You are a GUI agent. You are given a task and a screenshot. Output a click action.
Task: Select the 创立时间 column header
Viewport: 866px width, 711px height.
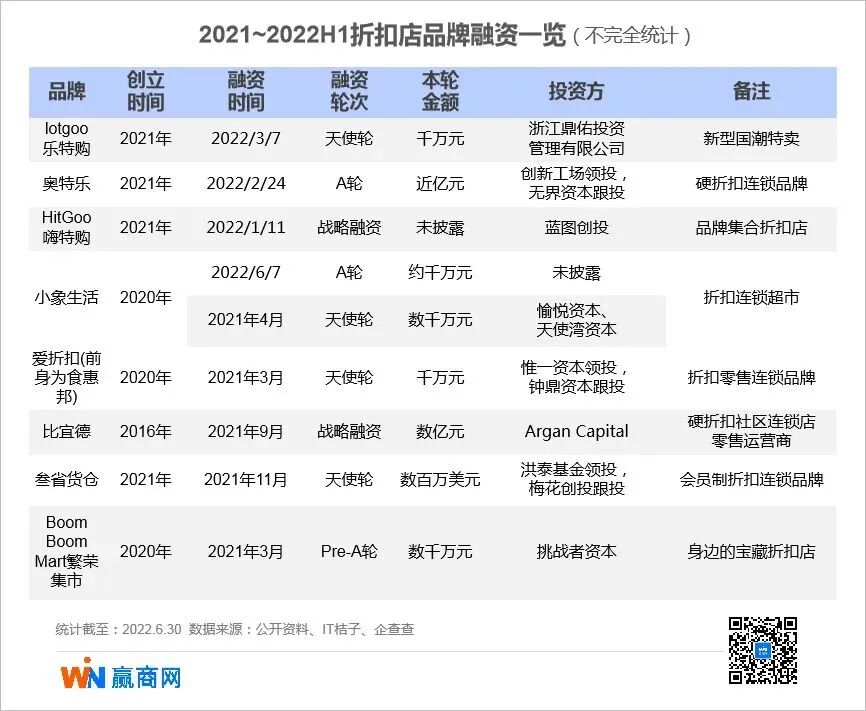coord(146,90)
